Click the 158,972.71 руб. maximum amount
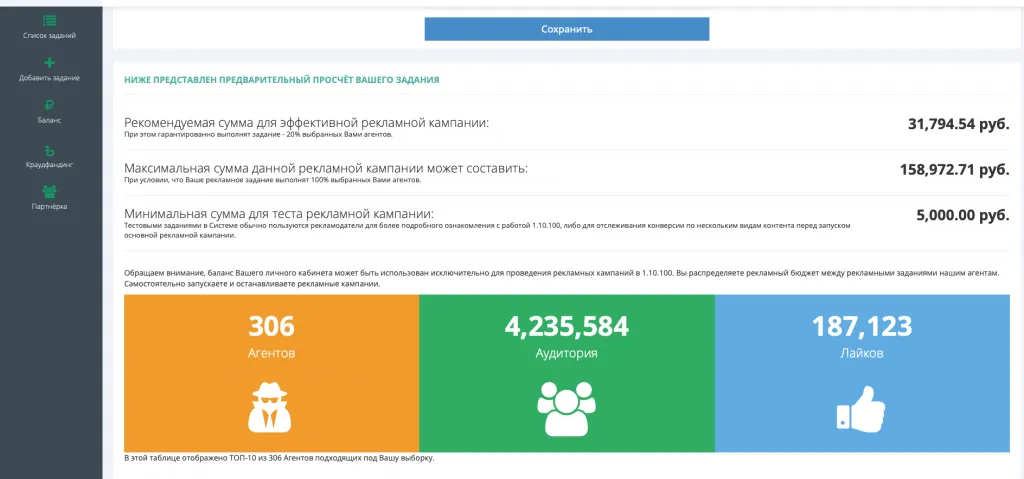Screen dimensions: 1024x479 point(955,169)
